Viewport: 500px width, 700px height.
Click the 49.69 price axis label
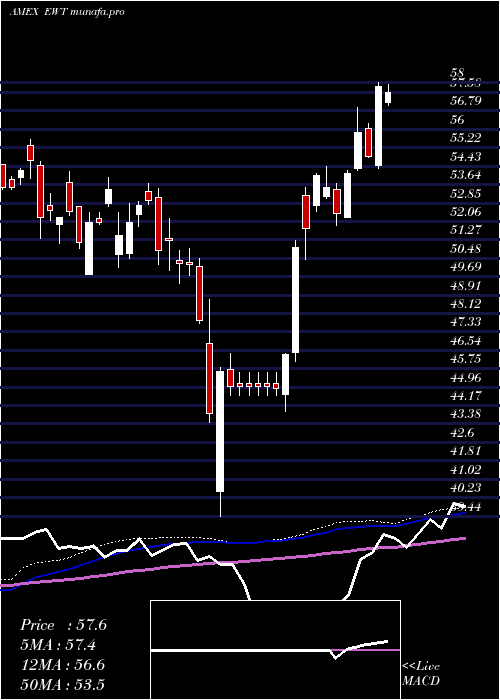466,267
